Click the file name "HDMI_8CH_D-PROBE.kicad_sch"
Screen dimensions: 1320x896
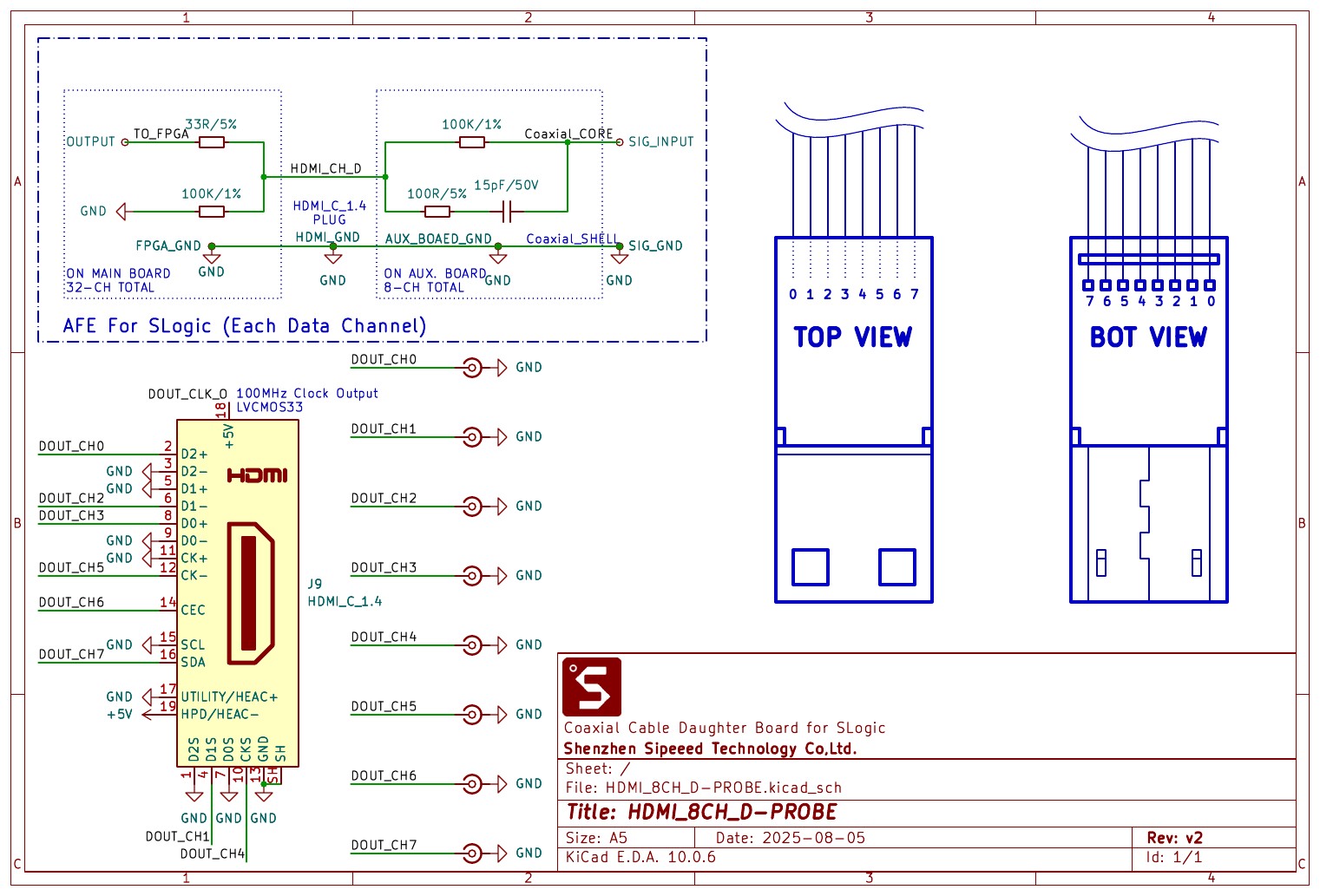tap(724, 788)
